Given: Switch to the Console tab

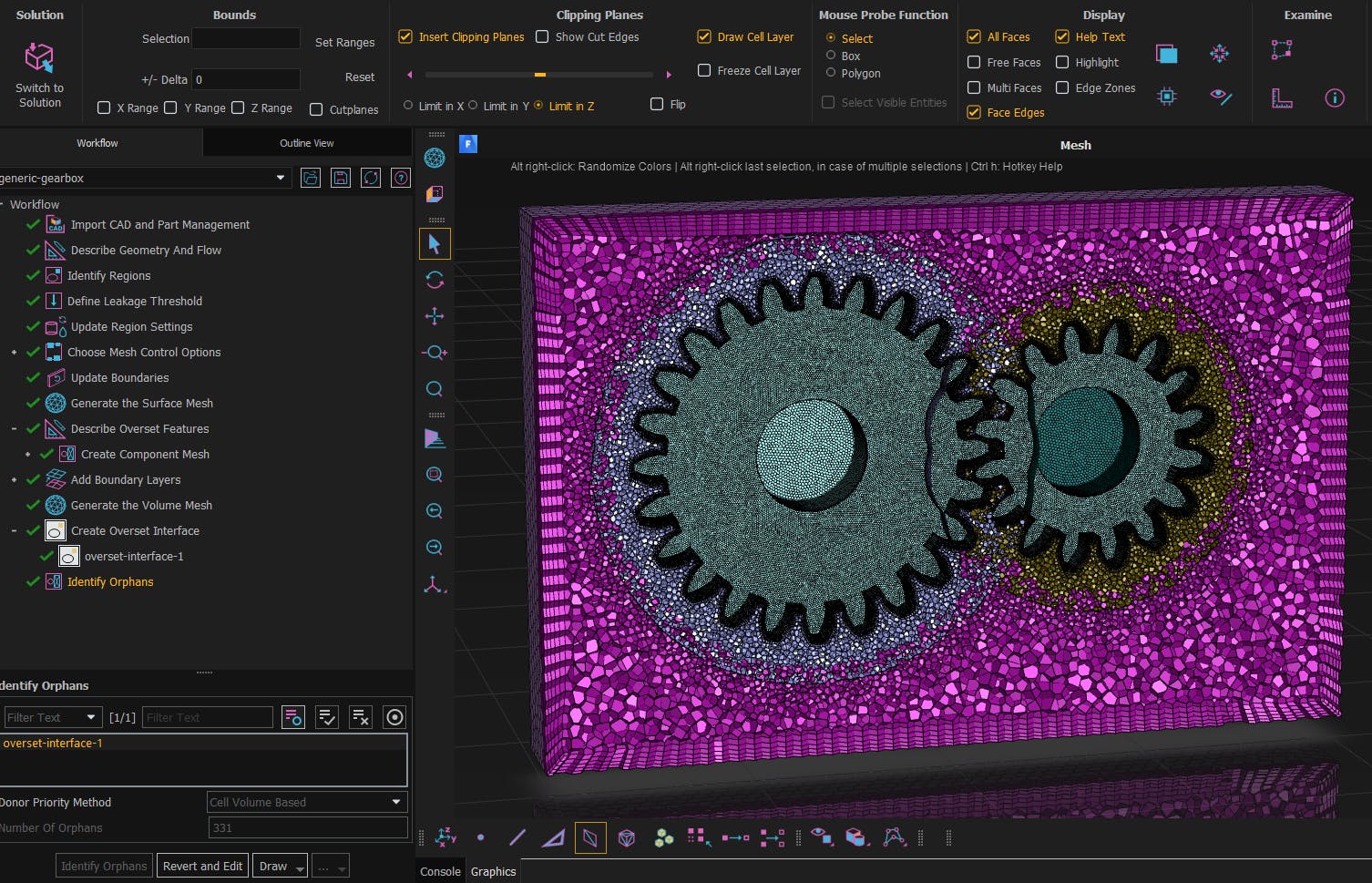Looking at the screenshot, I should pos(439,871).
